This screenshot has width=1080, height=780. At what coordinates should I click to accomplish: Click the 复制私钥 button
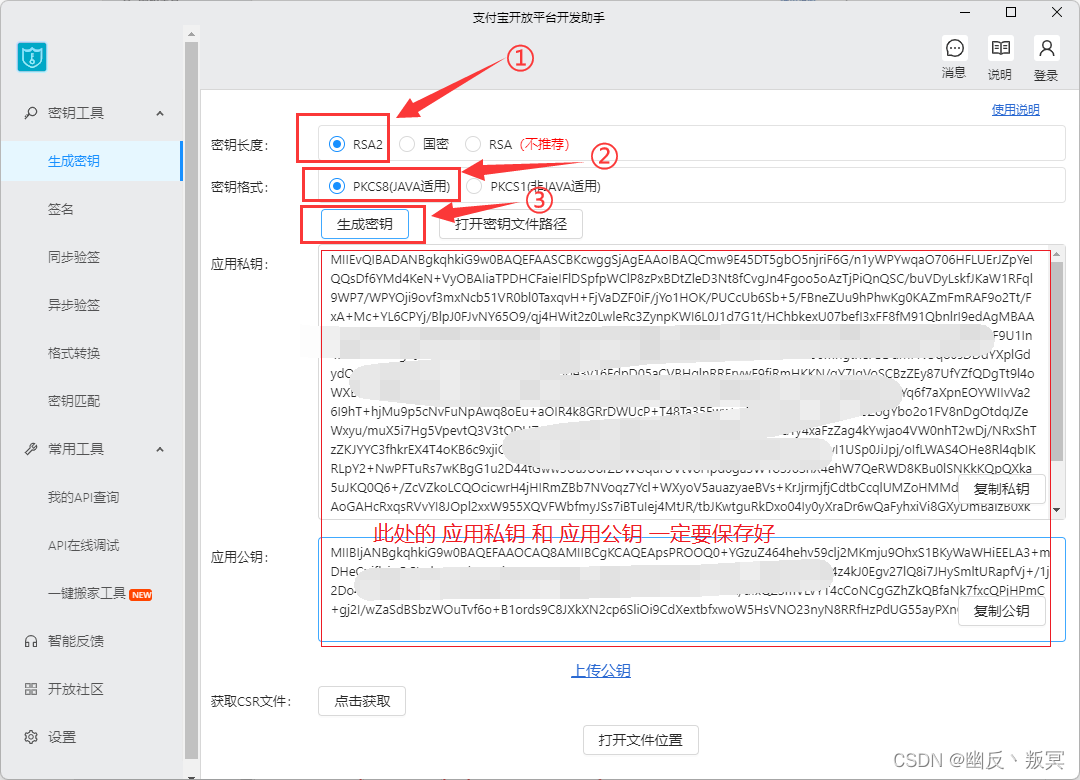coord(1001,489)
